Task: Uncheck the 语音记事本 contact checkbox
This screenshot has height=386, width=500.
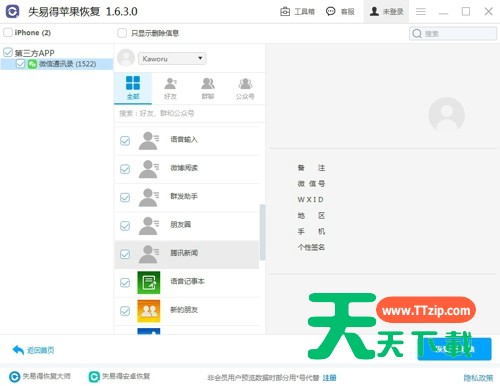Action: click(125, 283)
